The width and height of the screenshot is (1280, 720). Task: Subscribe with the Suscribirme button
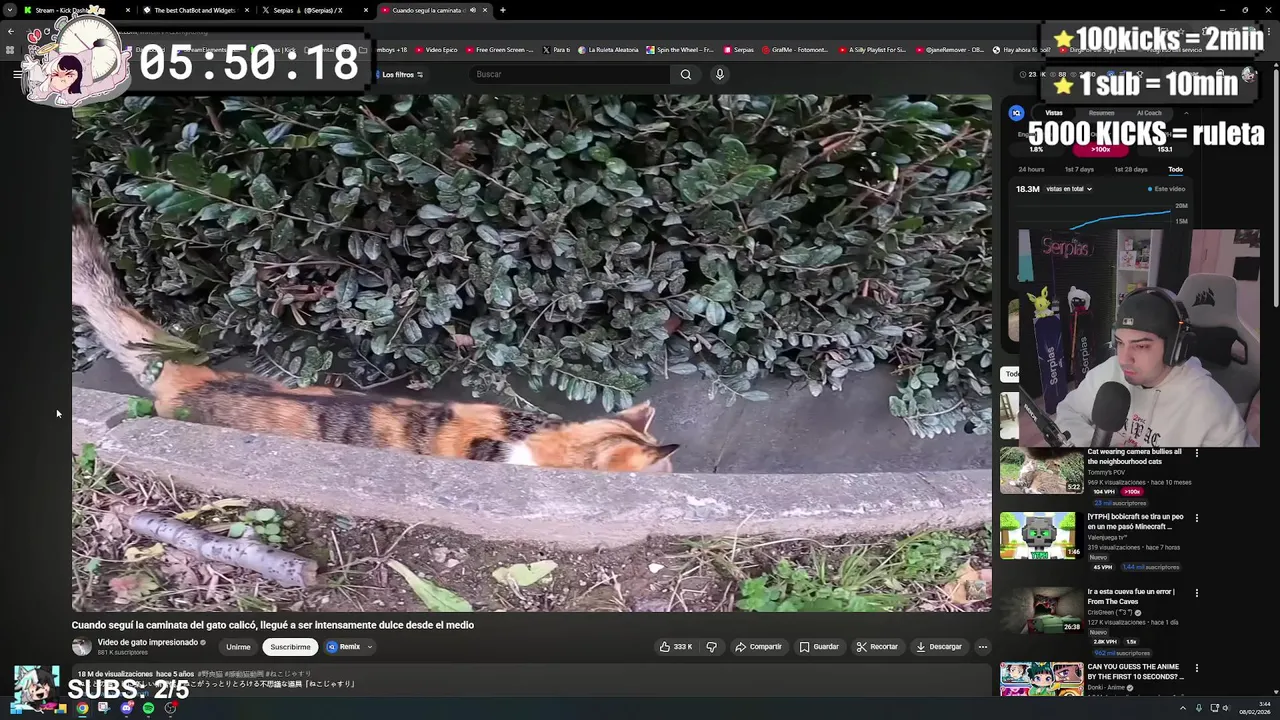click(x=290, y=647)
